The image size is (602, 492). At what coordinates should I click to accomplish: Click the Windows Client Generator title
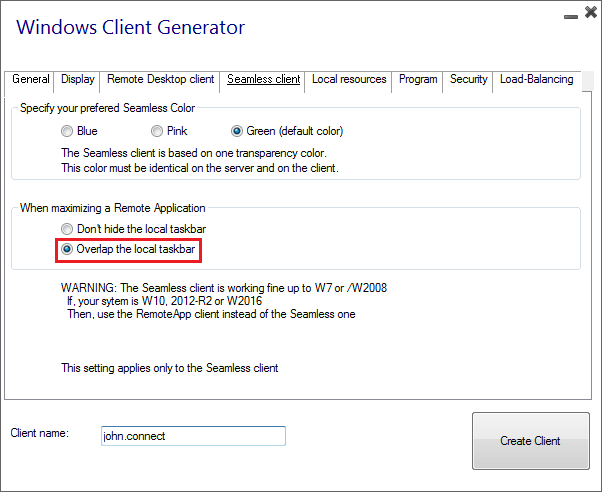pyautogui.click(x=131, y=27)
